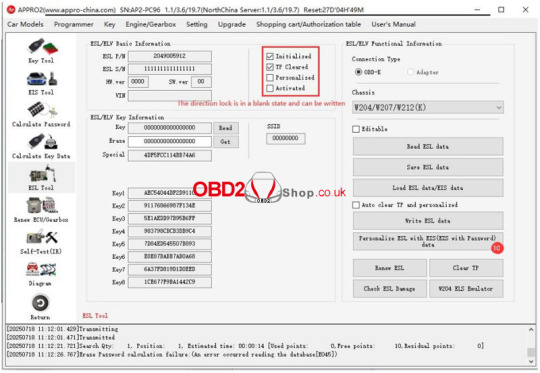Click the log panel scrollbar thumb
The width and height of the screenshot is (540, 373).
click(x=531, y=352)
